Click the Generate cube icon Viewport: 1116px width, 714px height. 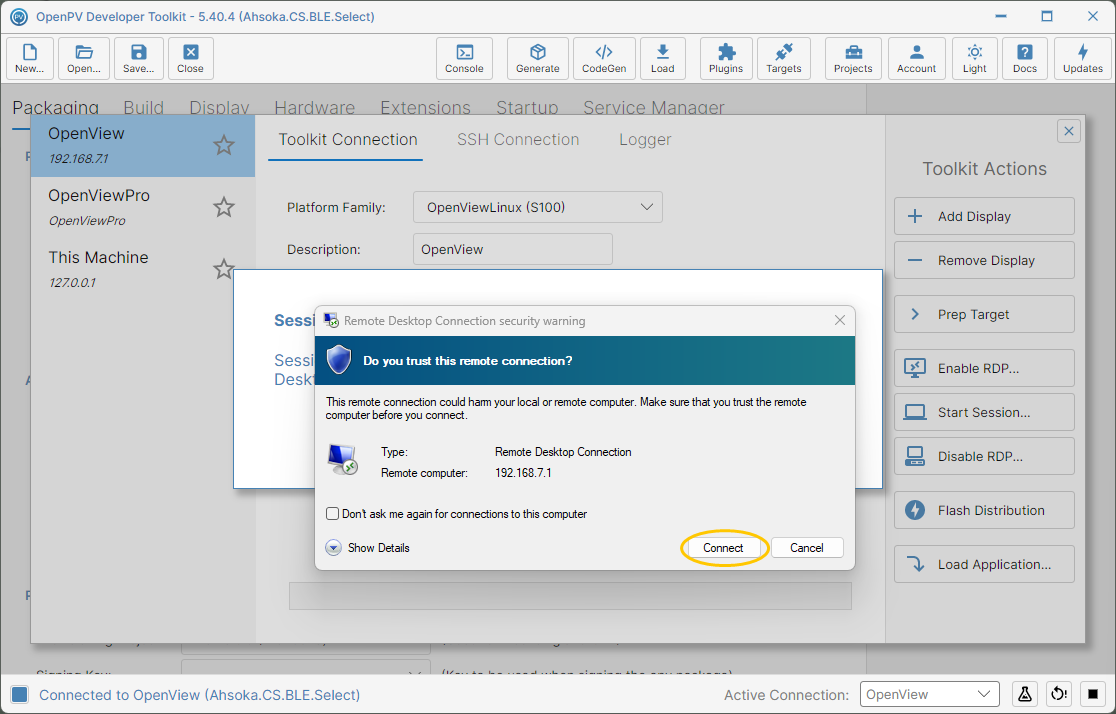click(x=537, y=58)
